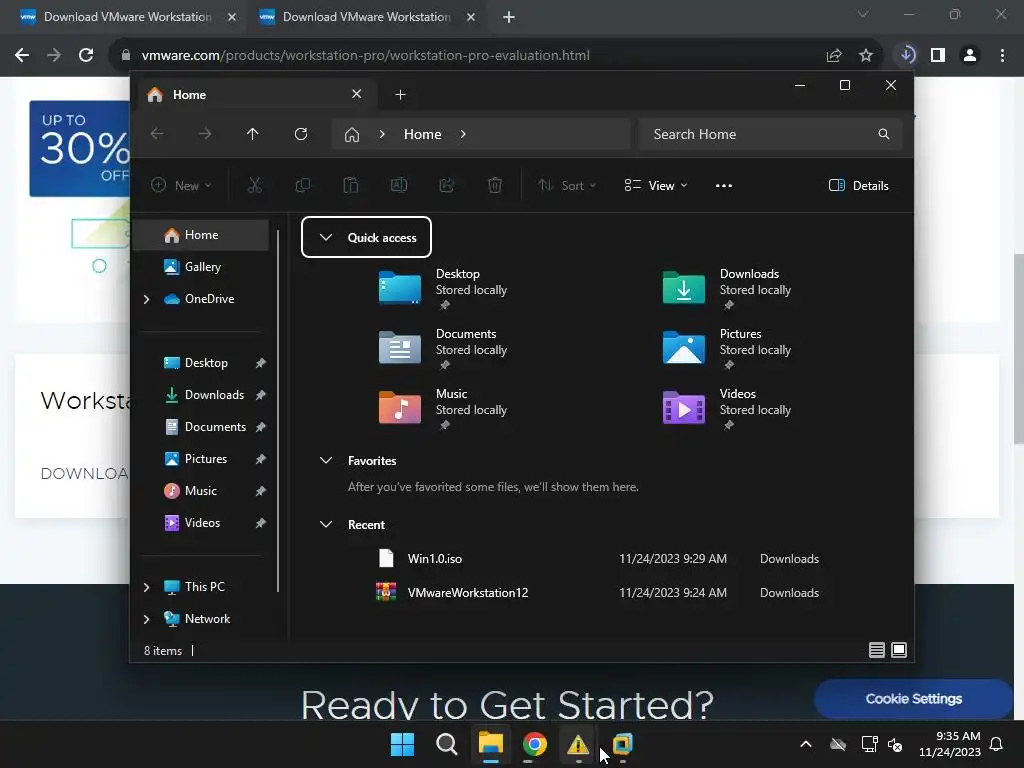This screenshot has width=1024, height=768.
Task: Switch to large thumbnails view icon in status bar
Action: [899, 650]
